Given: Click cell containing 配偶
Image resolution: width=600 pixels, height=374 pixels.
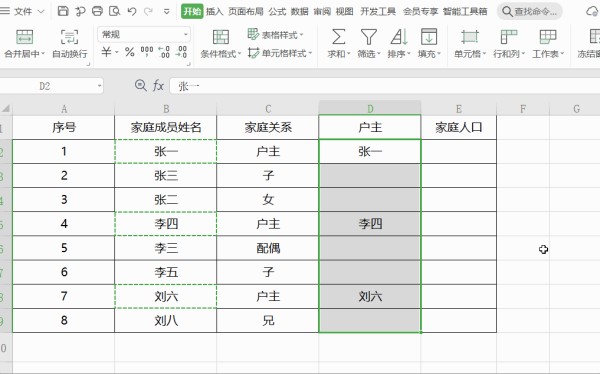Looking at the screenshot, I should [x=268, y=248].
